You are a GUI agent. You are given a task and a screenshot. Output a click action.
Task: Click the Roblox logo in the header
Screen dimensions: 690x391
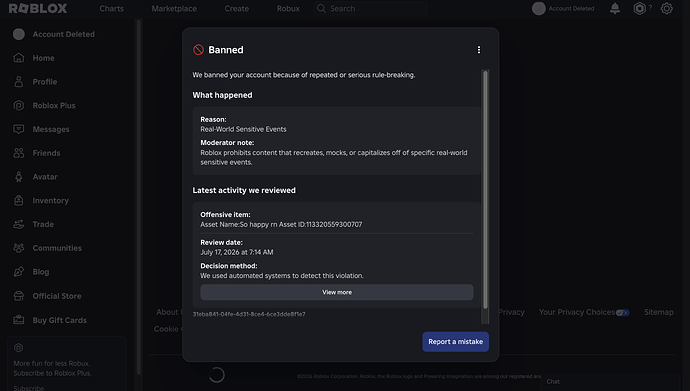(38, 8)
